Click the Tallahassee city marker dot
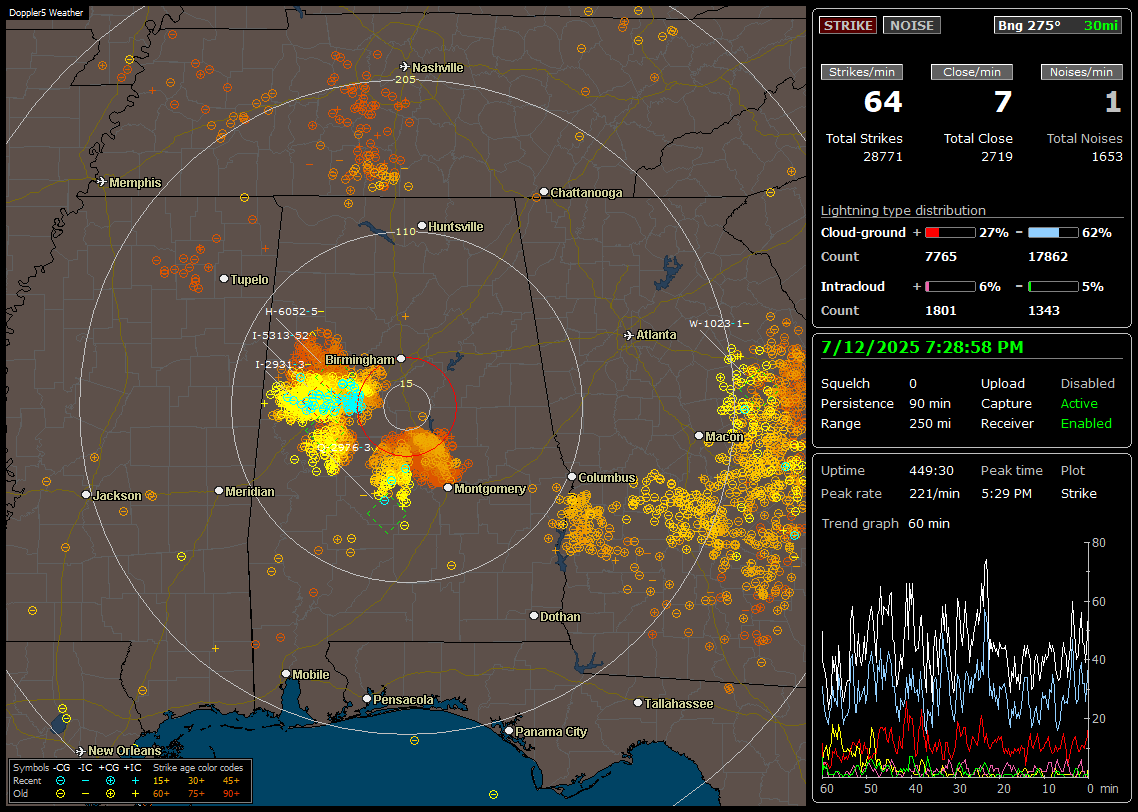 [x=638, y=702]
